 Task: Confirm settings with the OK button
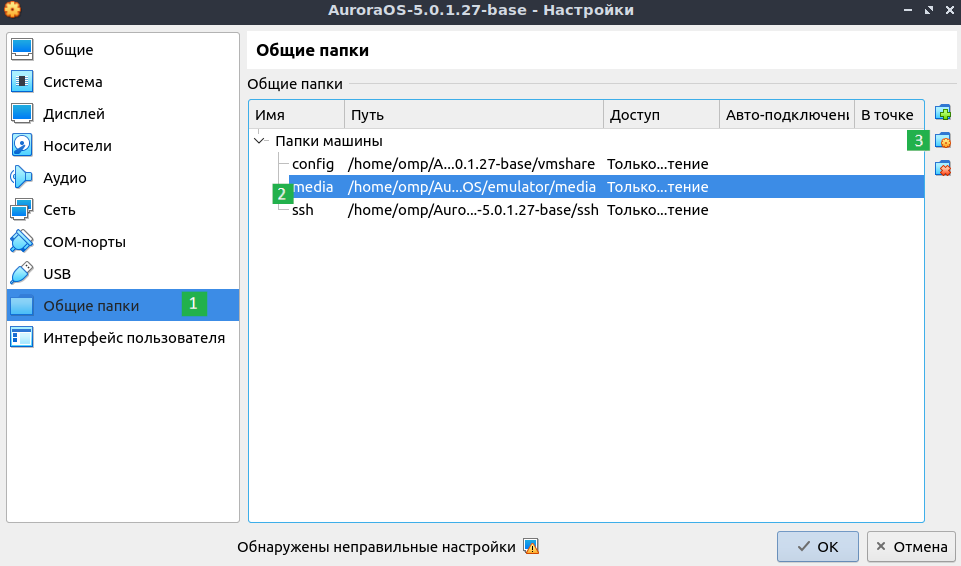click(818, 546)
